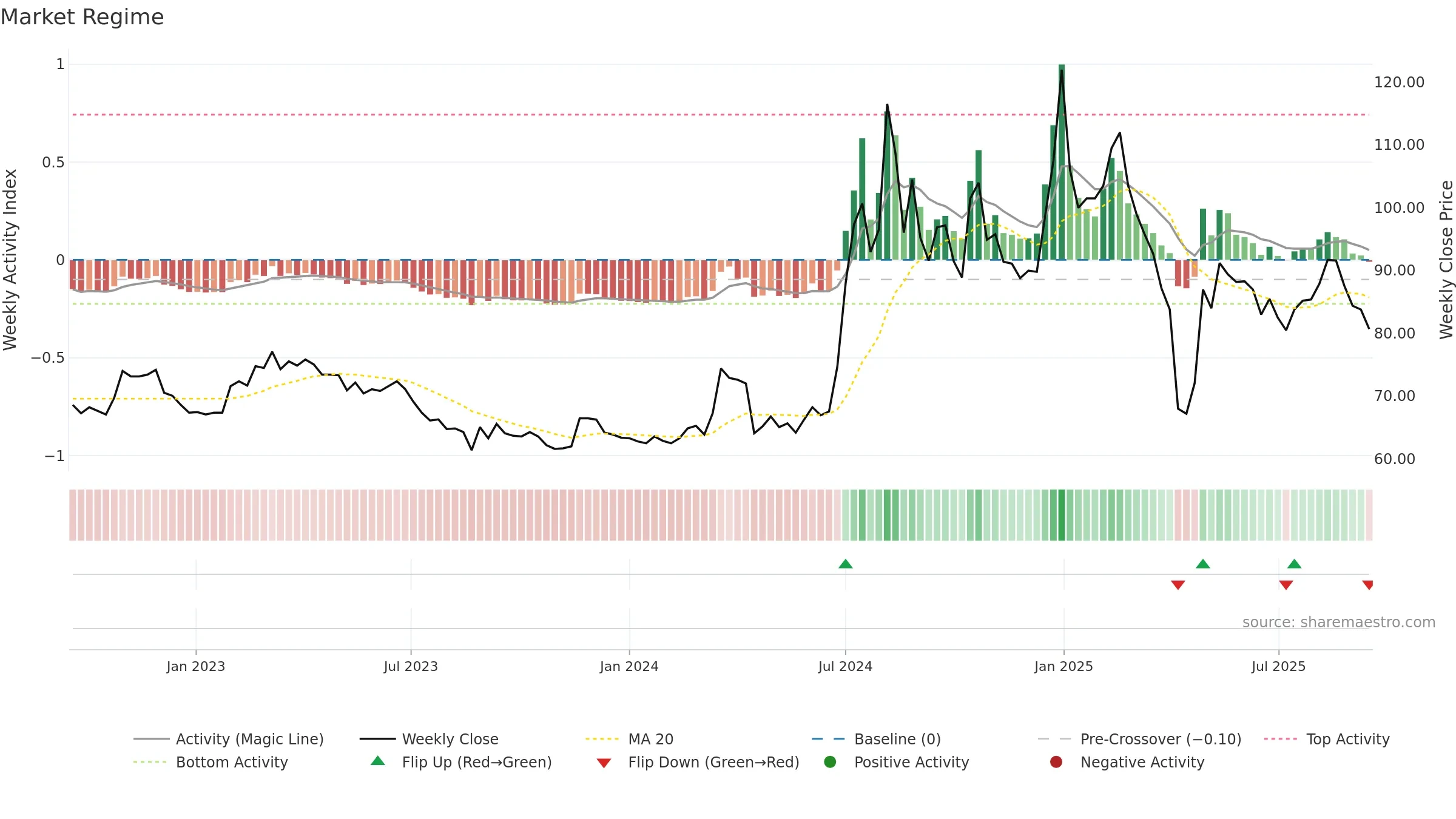This screenshot has height=819, width=1456.
Task: Click the 120.00 price axis label
Action: [1399, 83]
